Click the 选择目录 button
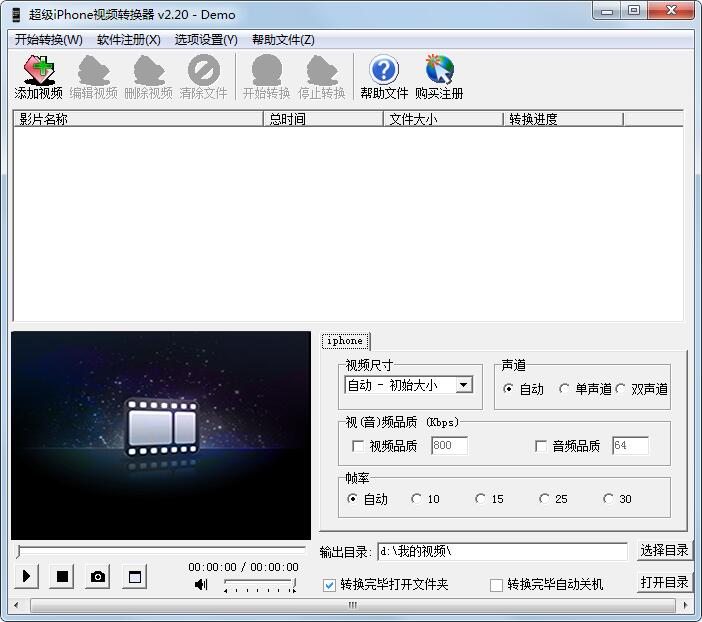Viewport: 702px width, 622px height. click(x=664, y=550)
